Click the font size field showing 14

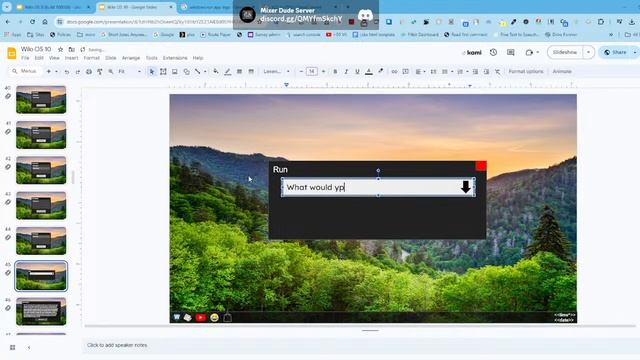312,71
